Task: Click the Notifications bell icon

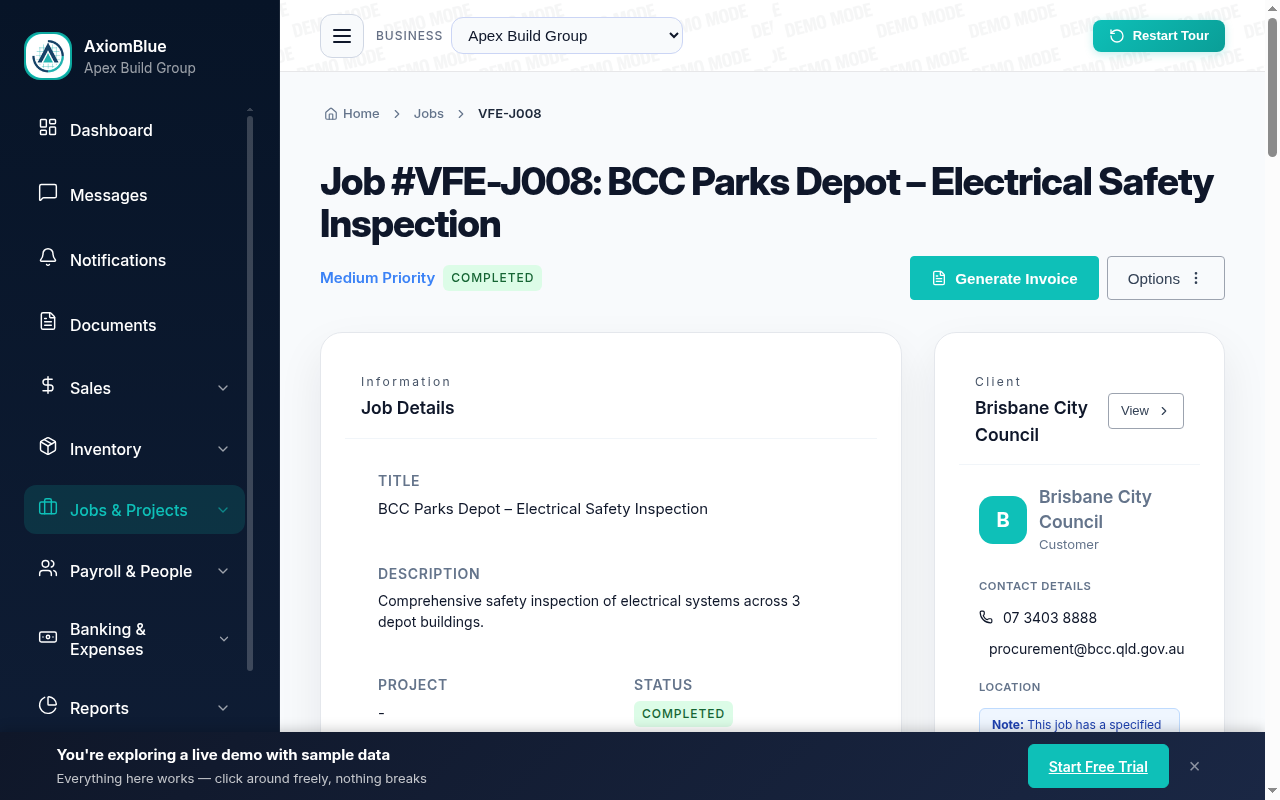Action: [48, 257]
